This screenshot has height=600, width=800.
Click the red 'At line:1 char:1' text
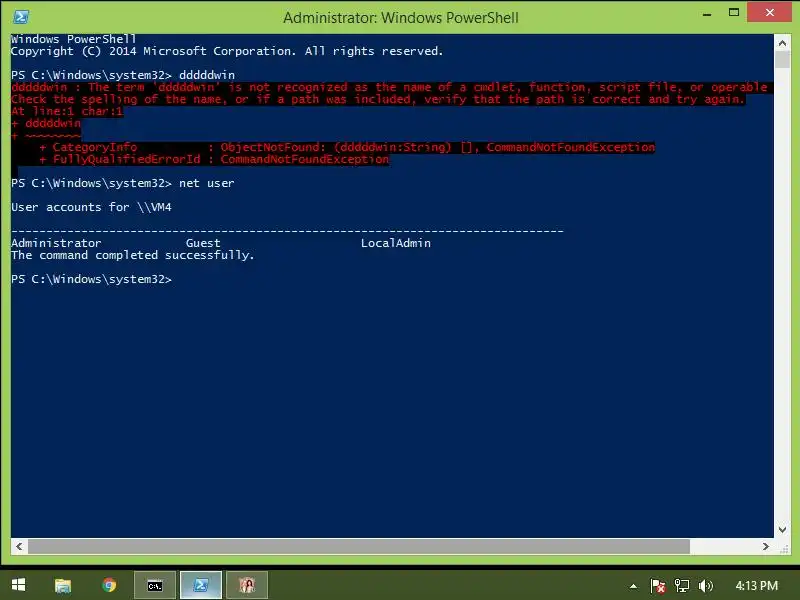[x=67, y=111]
